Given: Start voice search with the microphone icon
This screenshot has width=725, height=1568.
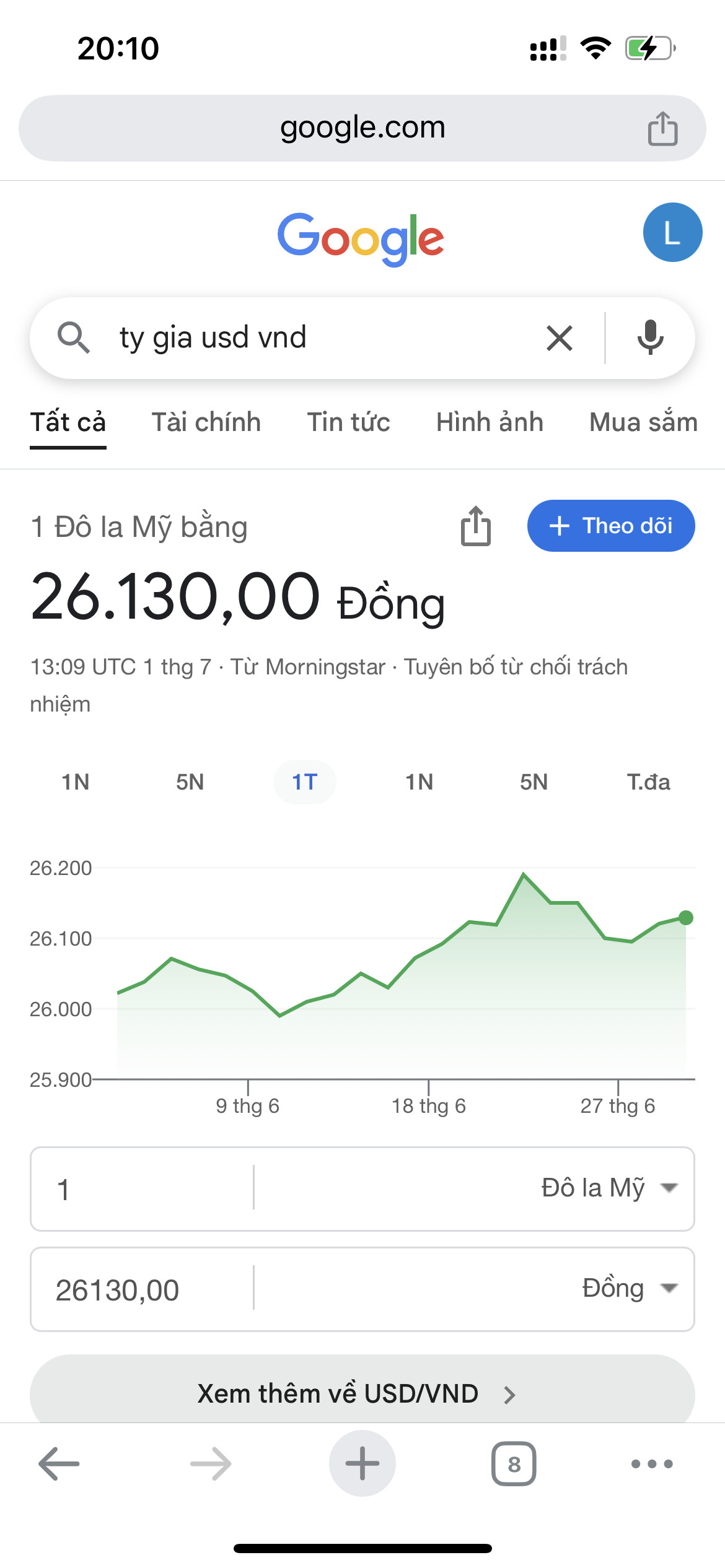Looking at the screenshot, I should click(650, 338).
